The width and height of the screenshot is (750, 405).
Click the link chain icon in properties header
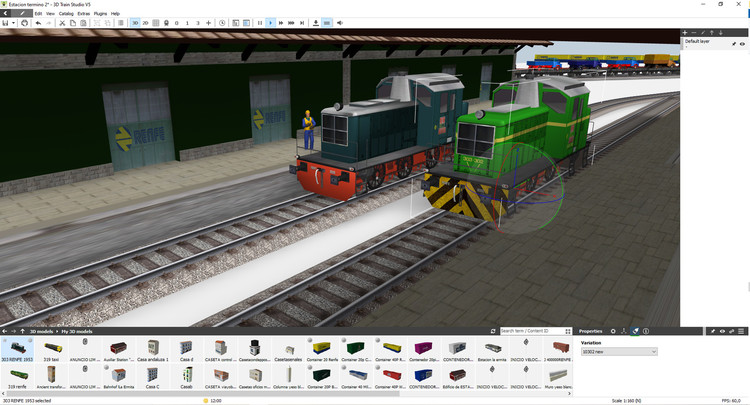731,331
